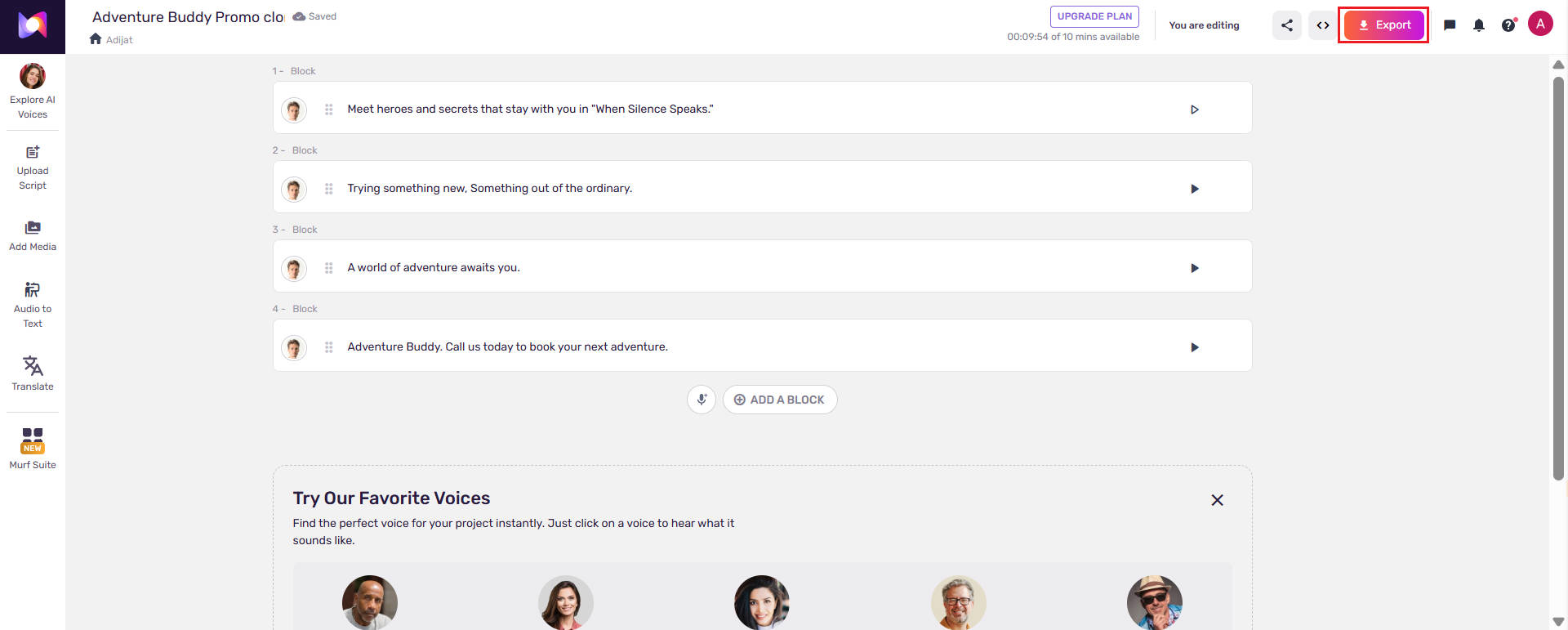Image resolution: width=1568 pixels, height=630 pixels.
Task: Click the home icon beside Adijat
Action: click(96, 39)
